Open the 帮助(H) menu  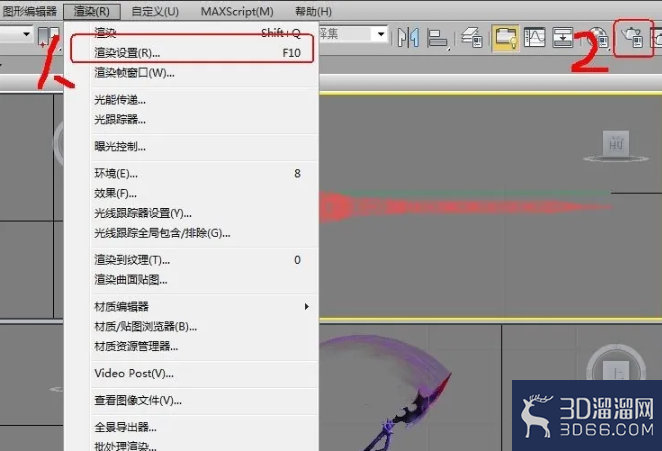click(313, 11)
